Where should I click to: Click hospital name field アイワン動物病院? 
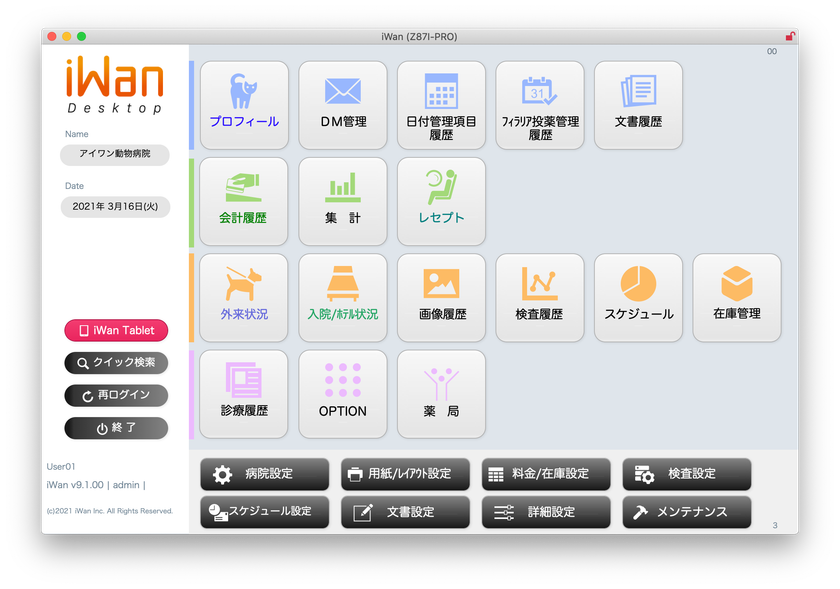pos(115,154)
